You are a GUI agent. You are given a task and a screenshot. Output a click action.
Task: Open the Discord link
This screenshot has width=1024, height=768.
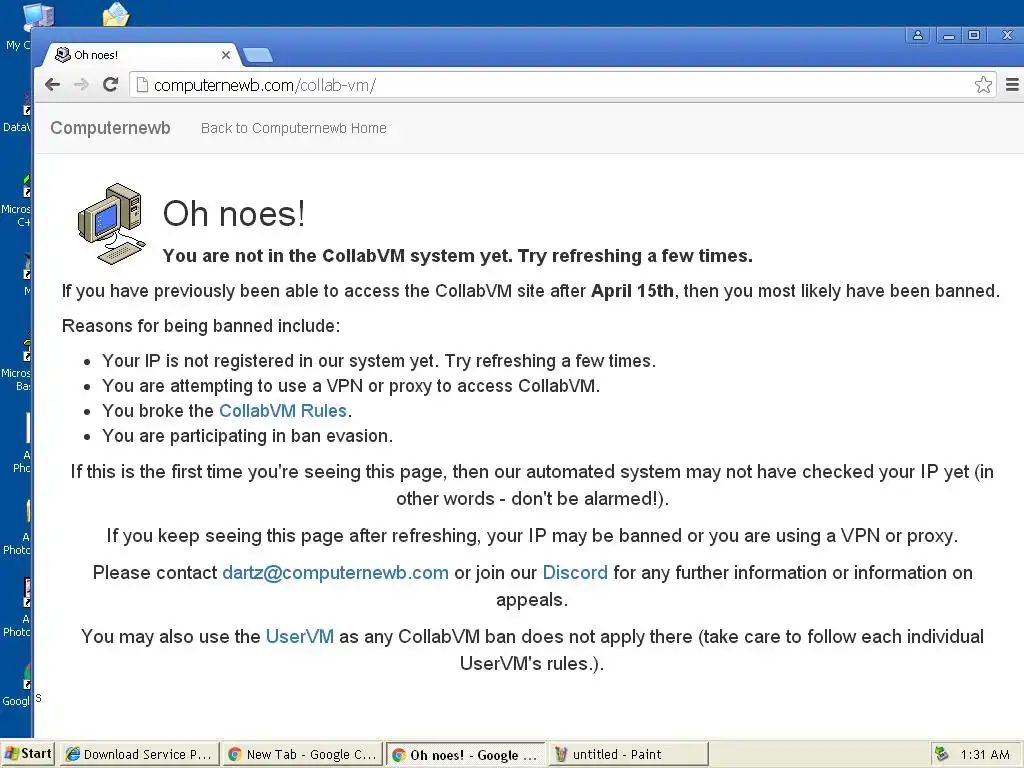tap(575, 573)
